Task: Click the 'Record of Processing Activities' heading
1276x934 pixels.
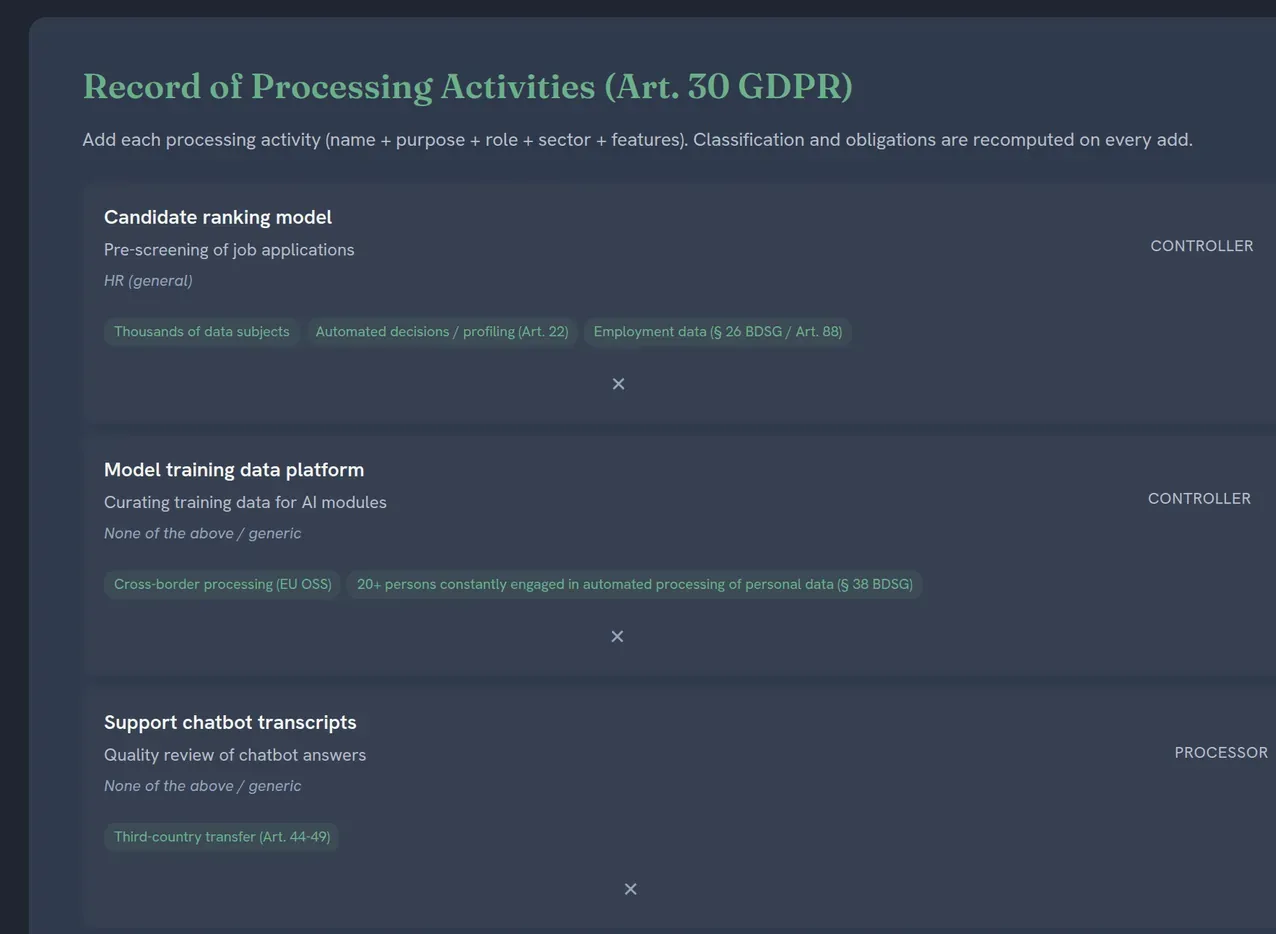Action: coord(468,86)
